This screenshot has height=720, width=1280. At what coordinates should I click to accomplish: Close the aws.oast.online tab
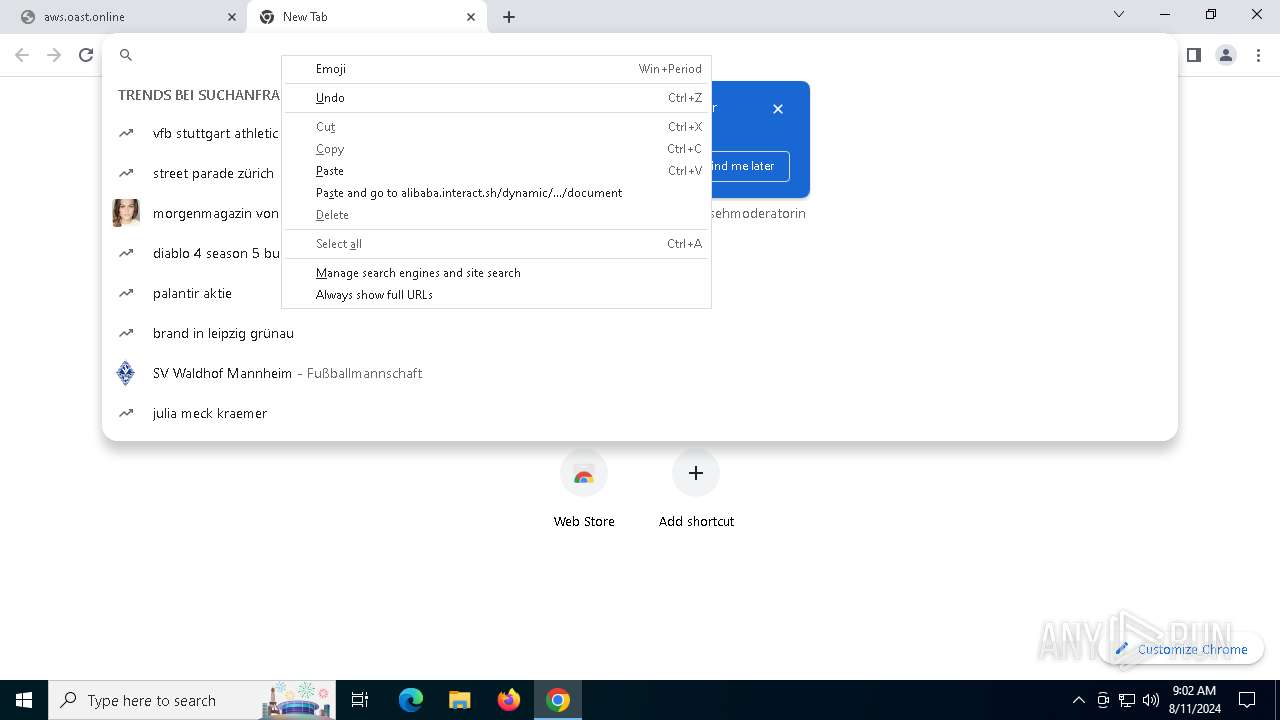232,17
